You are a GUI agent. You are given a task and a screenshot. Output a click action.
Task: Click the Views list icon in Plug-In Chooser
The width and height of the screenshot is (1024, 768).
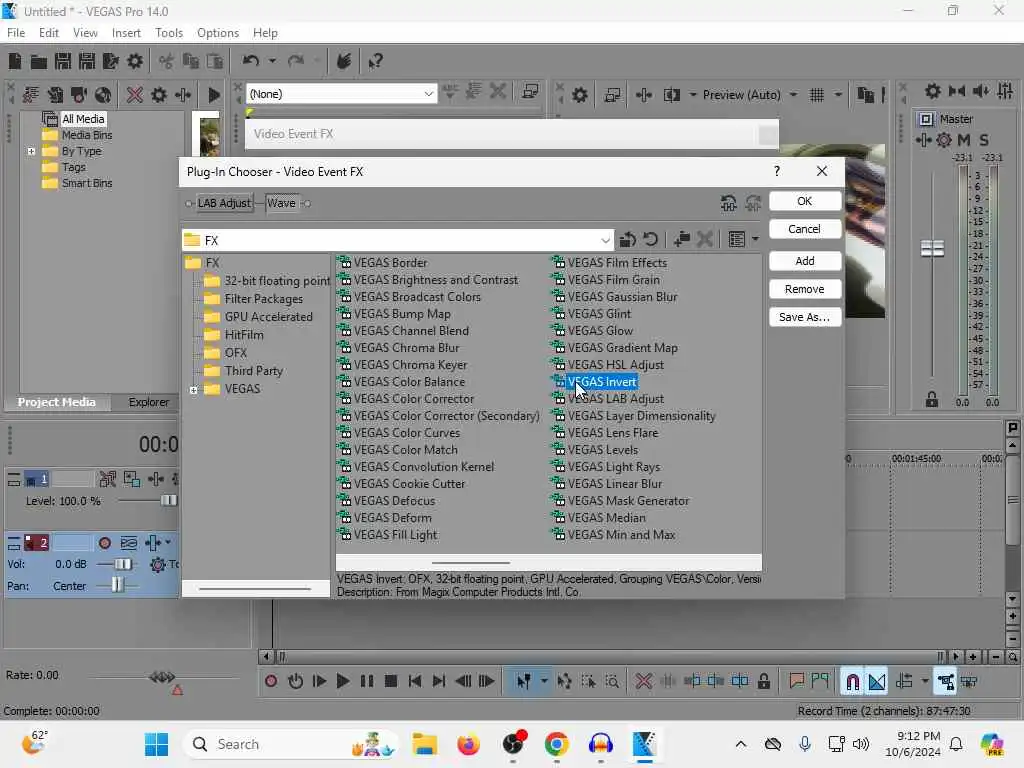(x=737, y=240)
